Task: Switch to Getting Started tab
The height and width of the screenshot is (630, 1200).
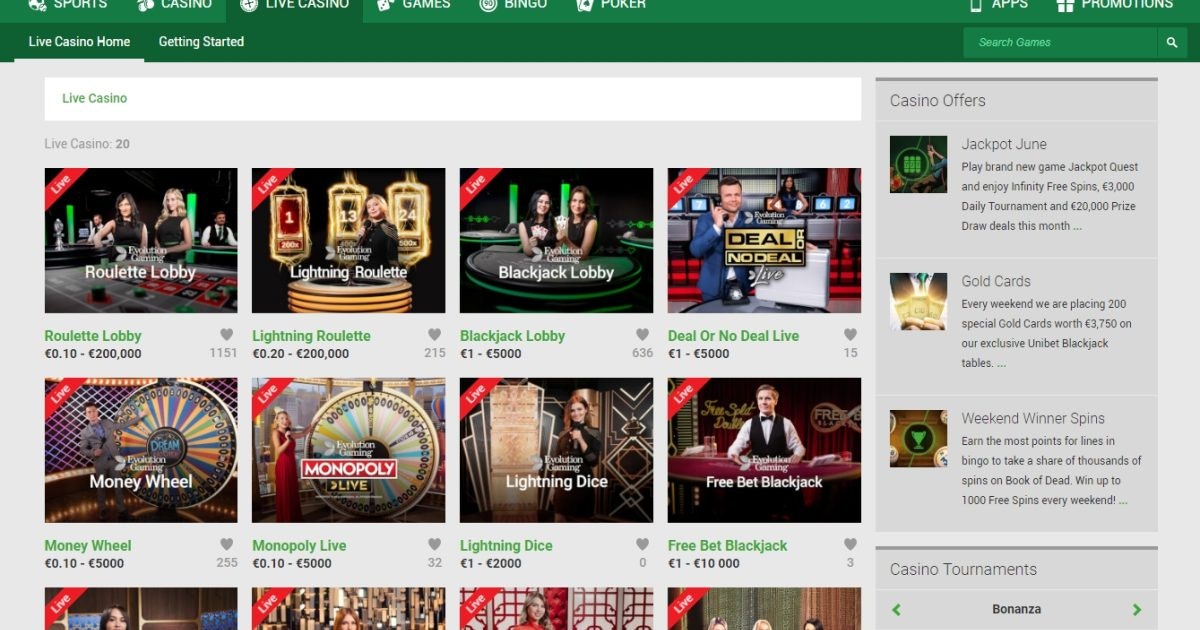Action: [201, 42]
